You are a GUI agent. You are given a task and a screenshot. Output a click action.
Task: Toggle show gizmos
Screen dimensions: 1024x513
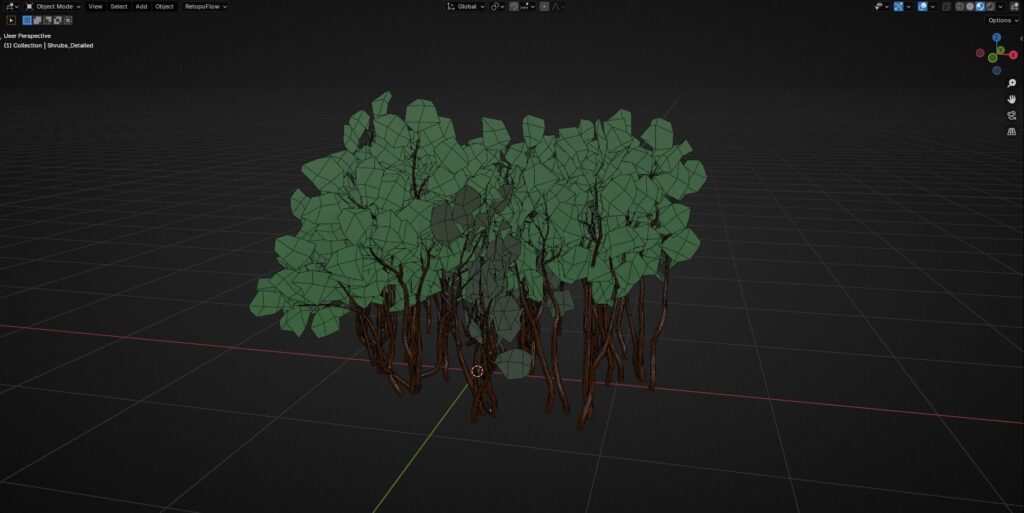(x=899, y=6)
